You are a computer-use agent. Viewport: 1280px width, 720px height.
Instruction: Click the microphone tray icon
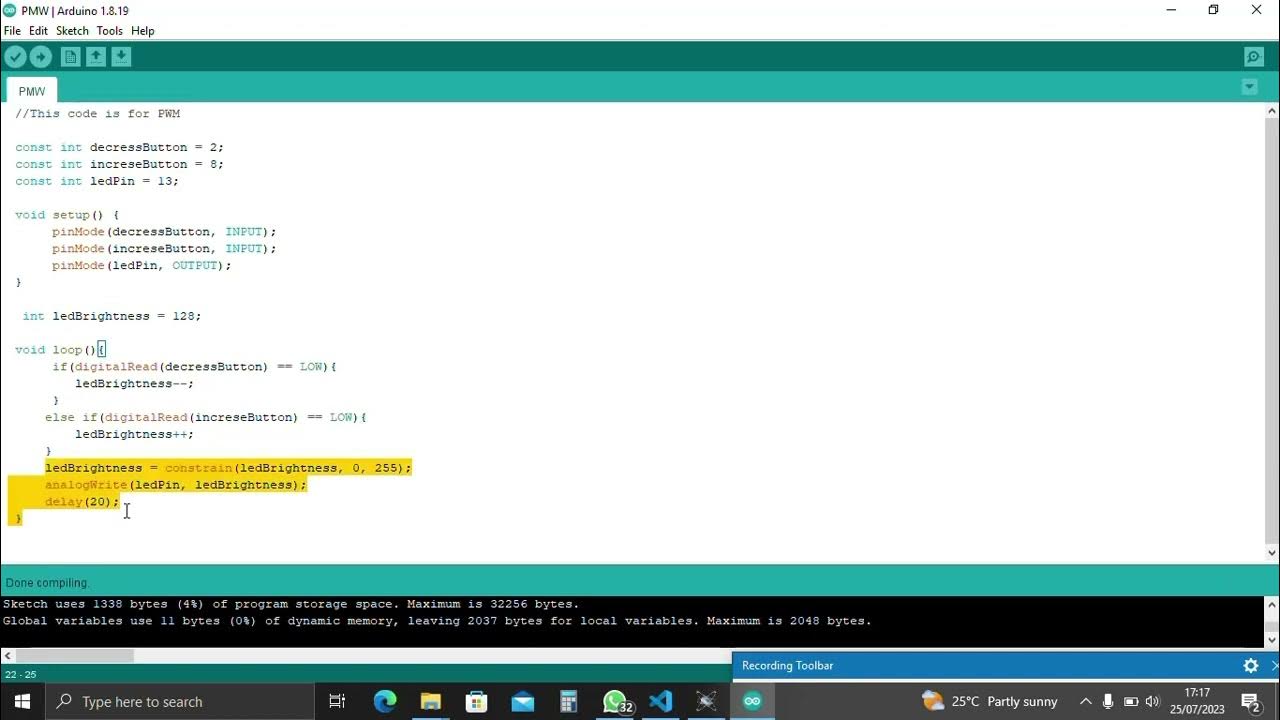tap(1108, 701)
